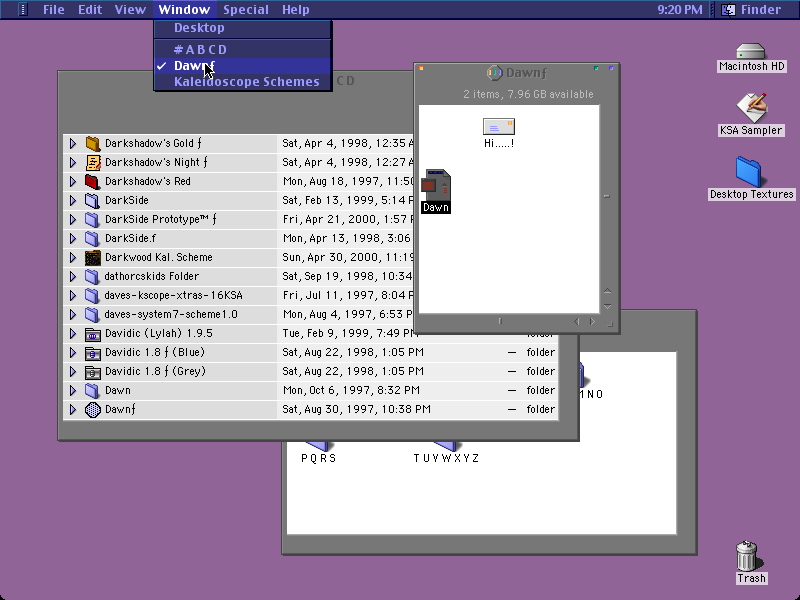The image size is (800, 600).
Task: Click the KSA Sampler desktop icon
Action: coord(751,108)
